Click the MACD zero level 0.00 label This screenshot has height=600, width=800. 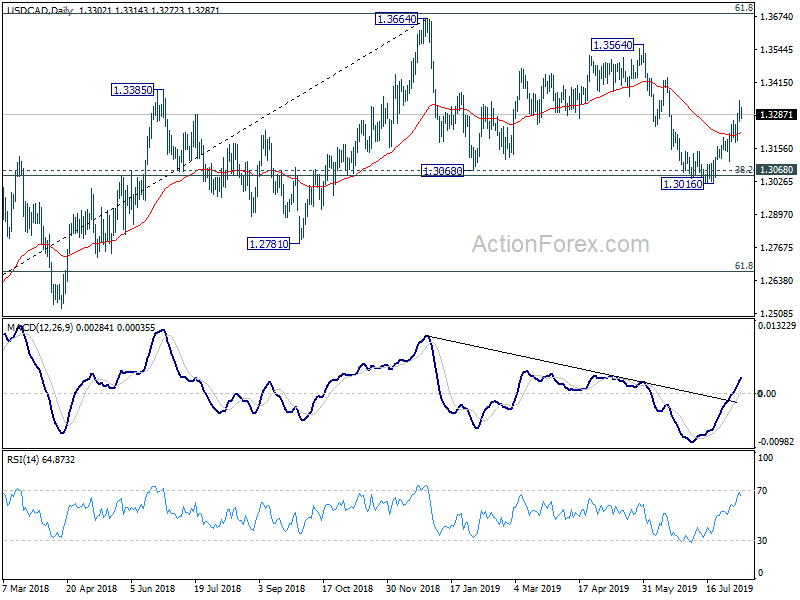click(767, 394)
